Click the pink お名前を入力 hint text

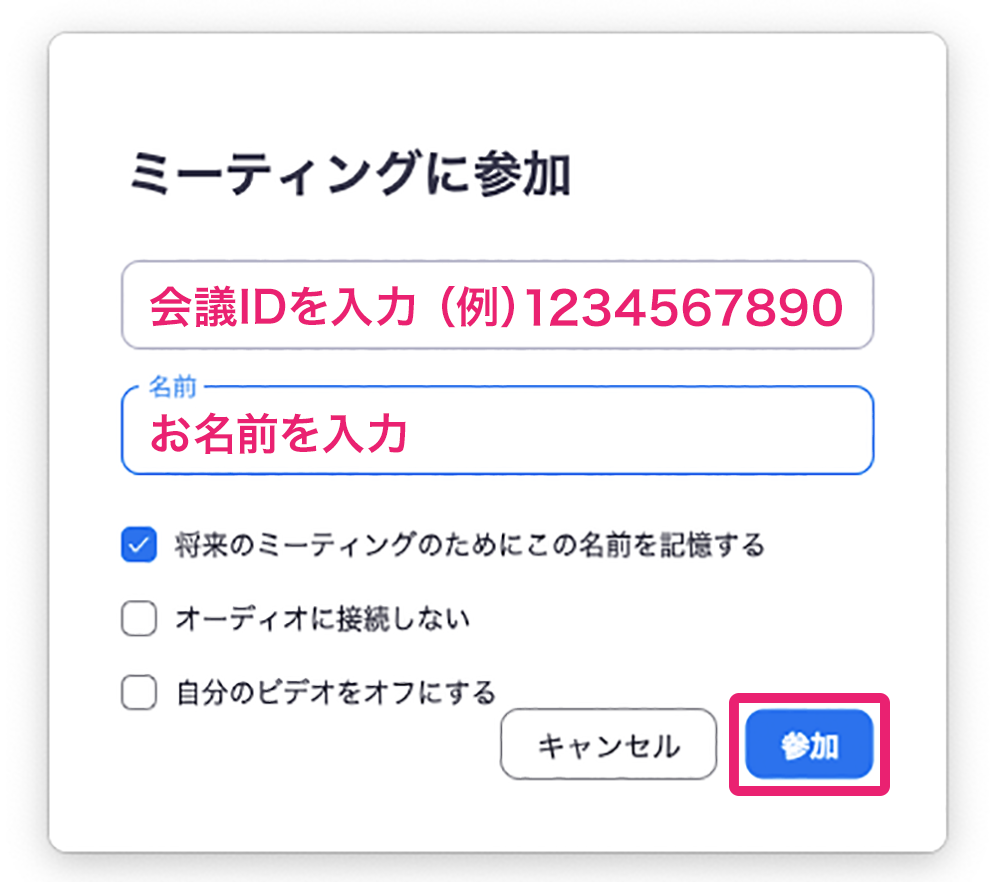pos(278,435)
